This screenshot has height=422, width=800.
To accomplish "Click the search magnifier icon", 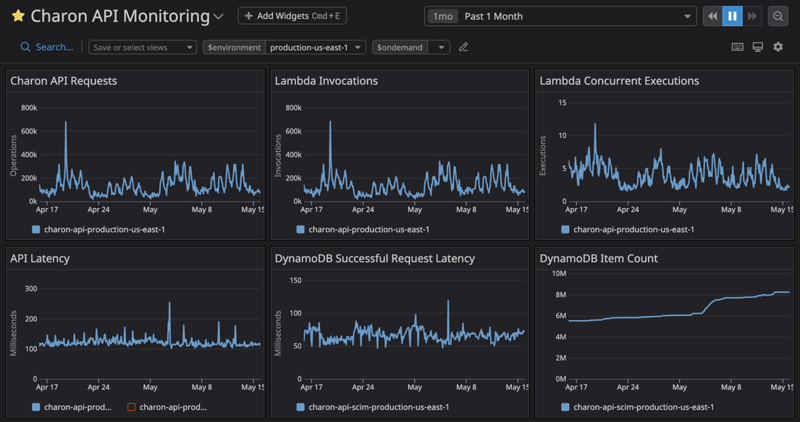I will [25, 47].
